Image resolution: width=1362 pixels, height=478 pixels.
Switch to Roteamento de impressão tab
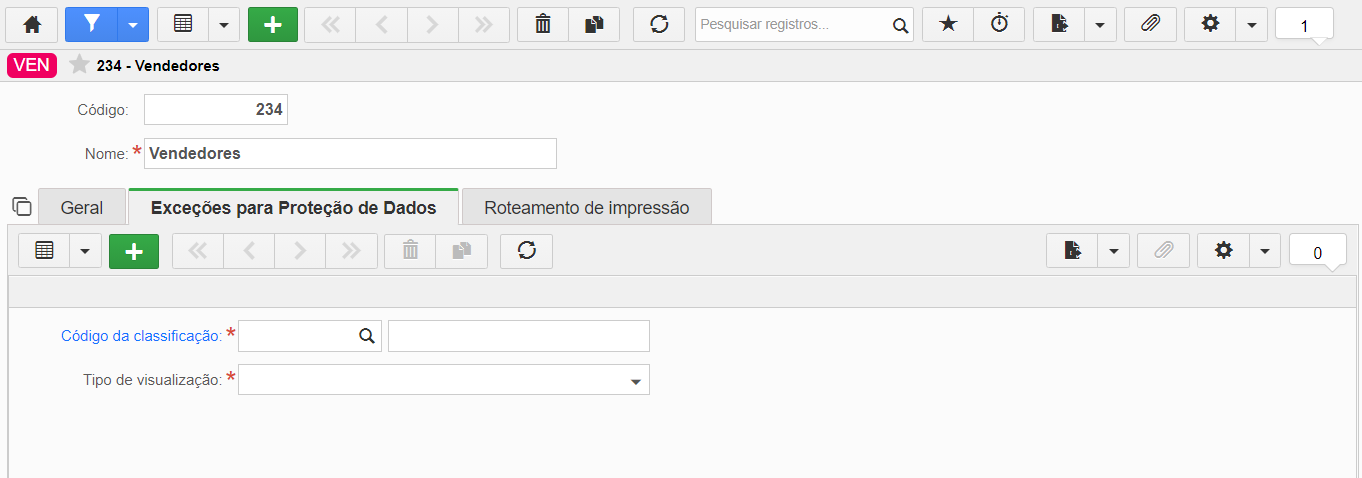coord(587,208)
